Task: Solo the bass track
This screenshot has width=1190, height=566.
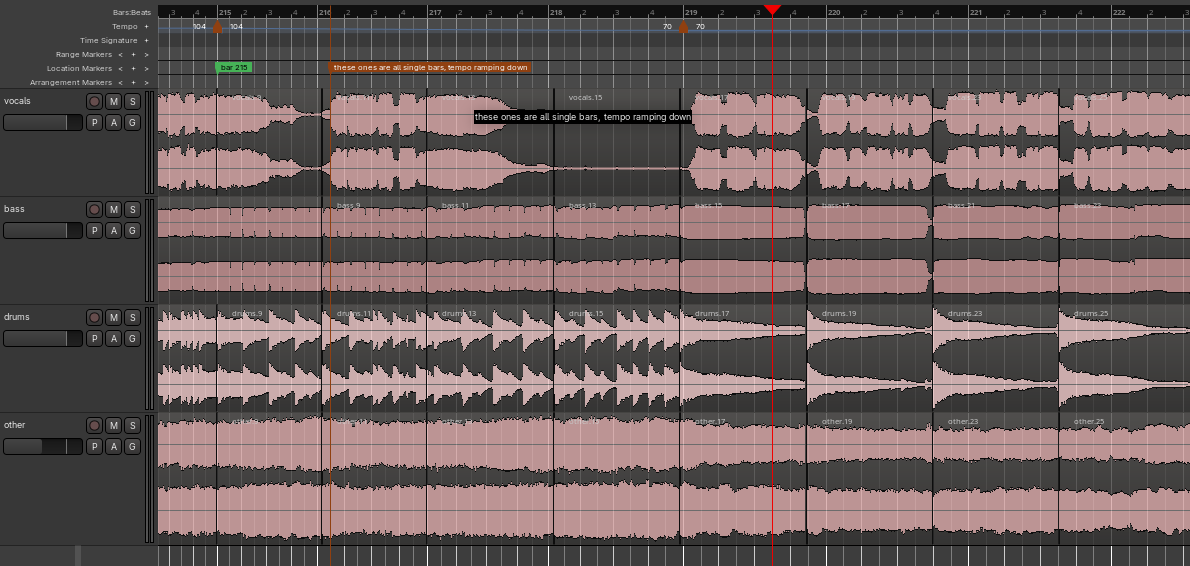Action: coord(132,209)
